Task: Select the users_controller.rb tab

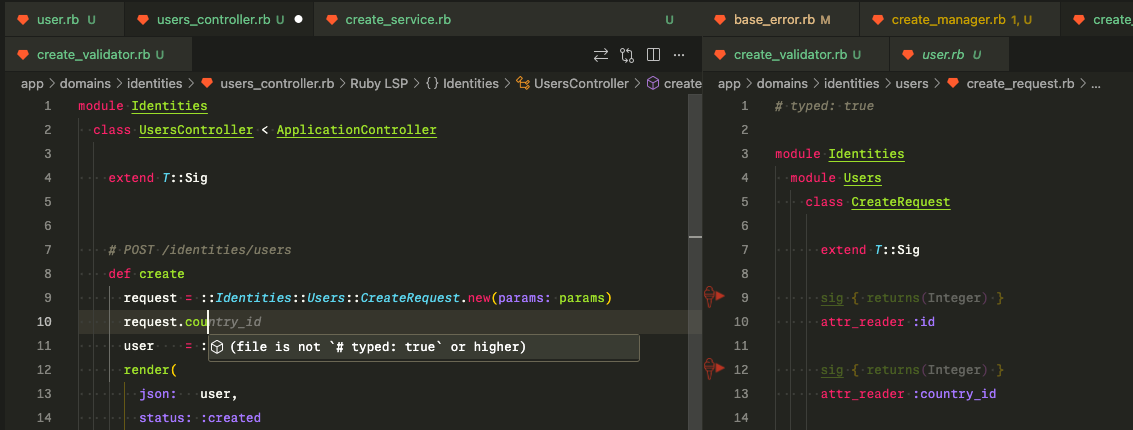Action: coord(220,20)
